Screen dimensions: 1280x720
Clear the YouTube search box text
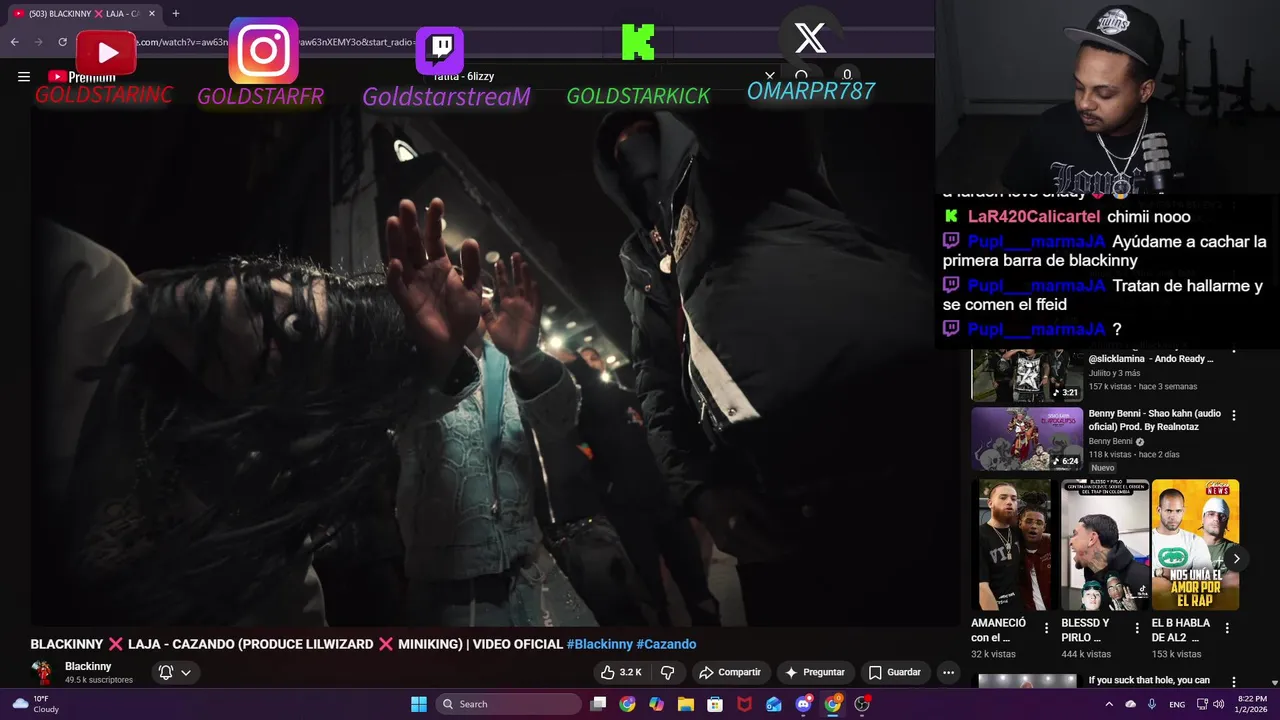pos(769,76)
